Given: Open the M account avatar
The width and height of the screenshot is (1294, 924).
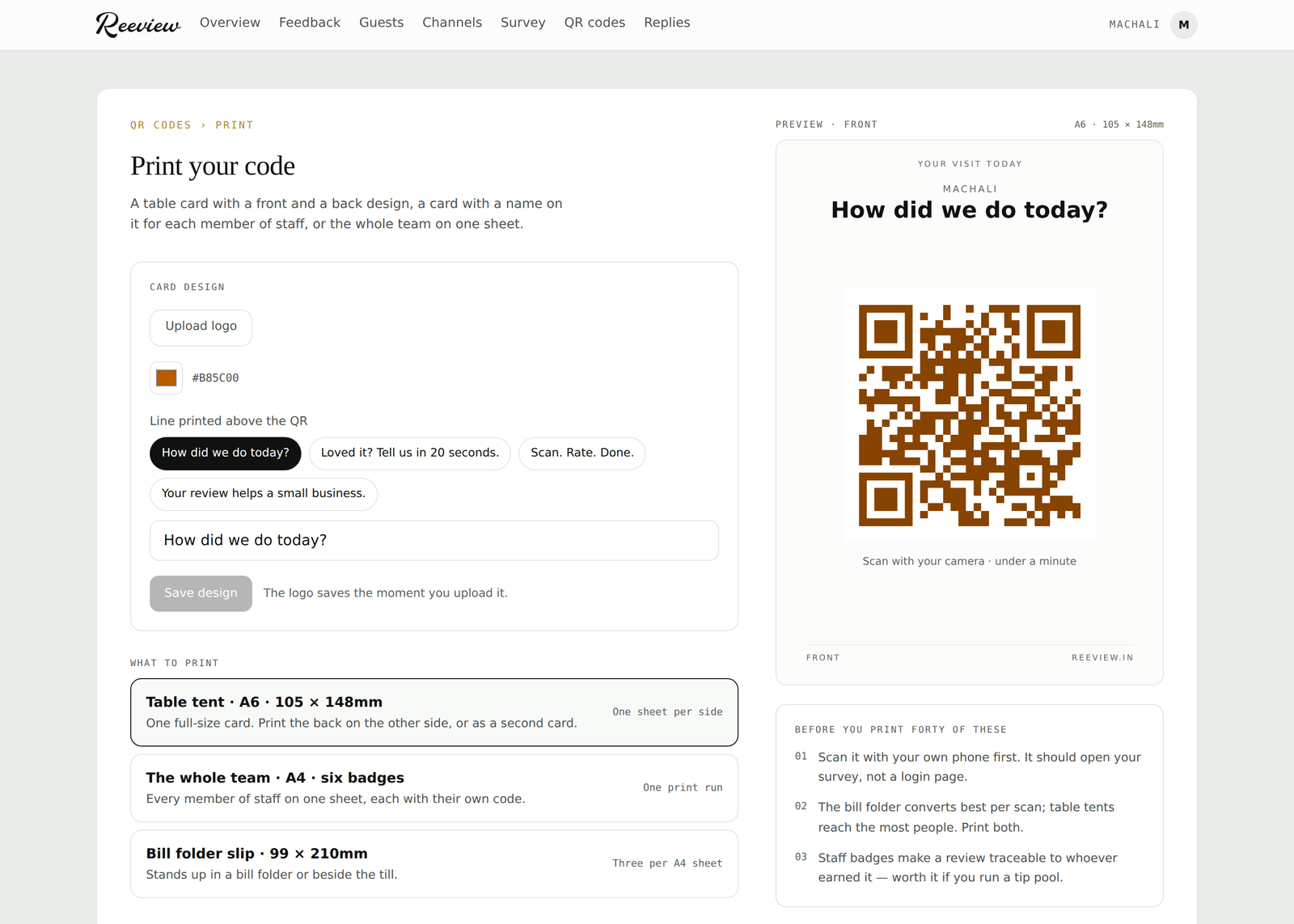Looking at the screenshot, I should (x=1184, y=25).
